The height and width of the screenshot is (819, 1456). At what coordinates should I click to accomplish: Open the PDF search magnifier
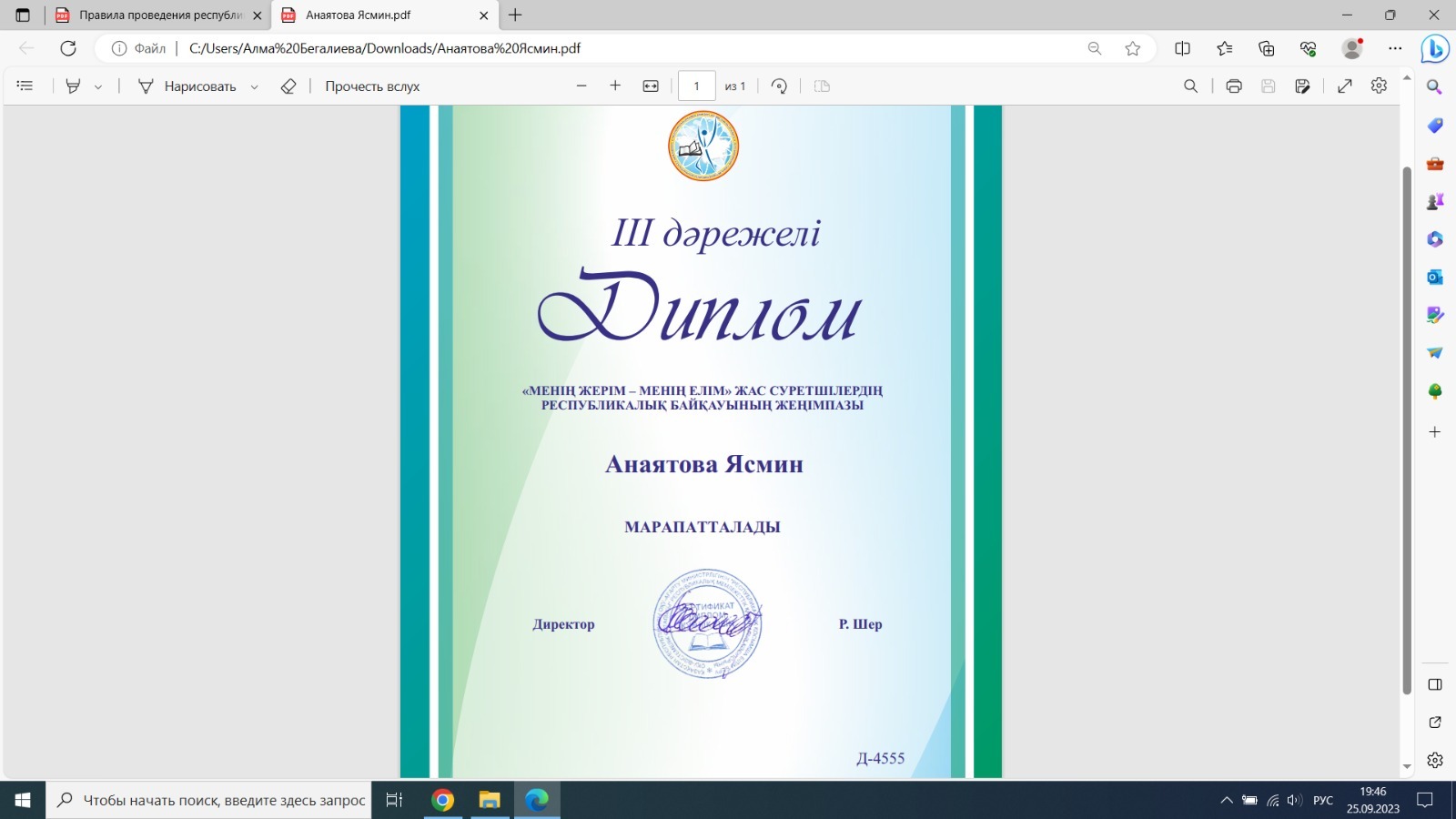[x=1190, y=86]
